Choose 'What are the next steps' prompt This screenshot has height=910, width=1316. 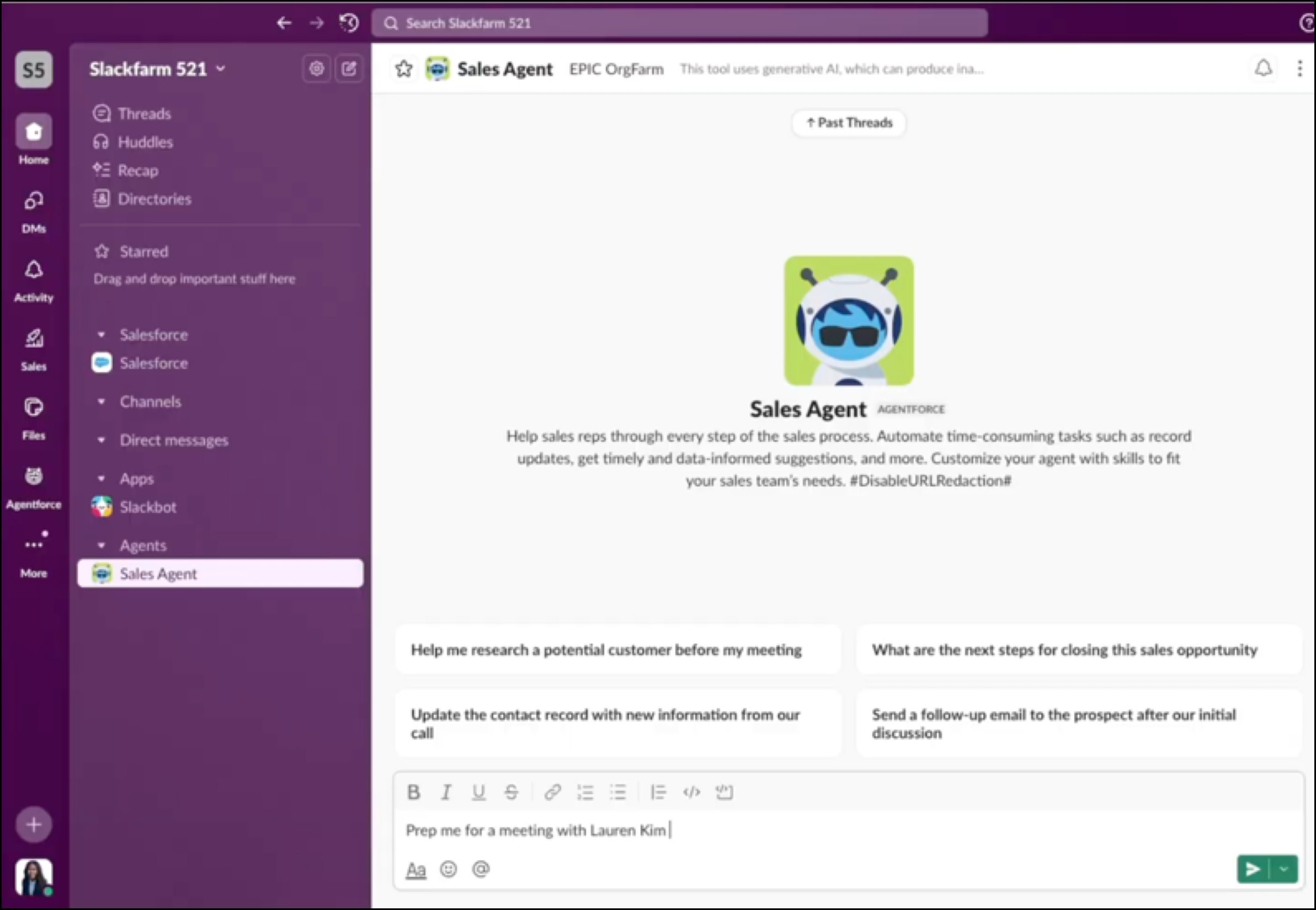pos(1079,650)
